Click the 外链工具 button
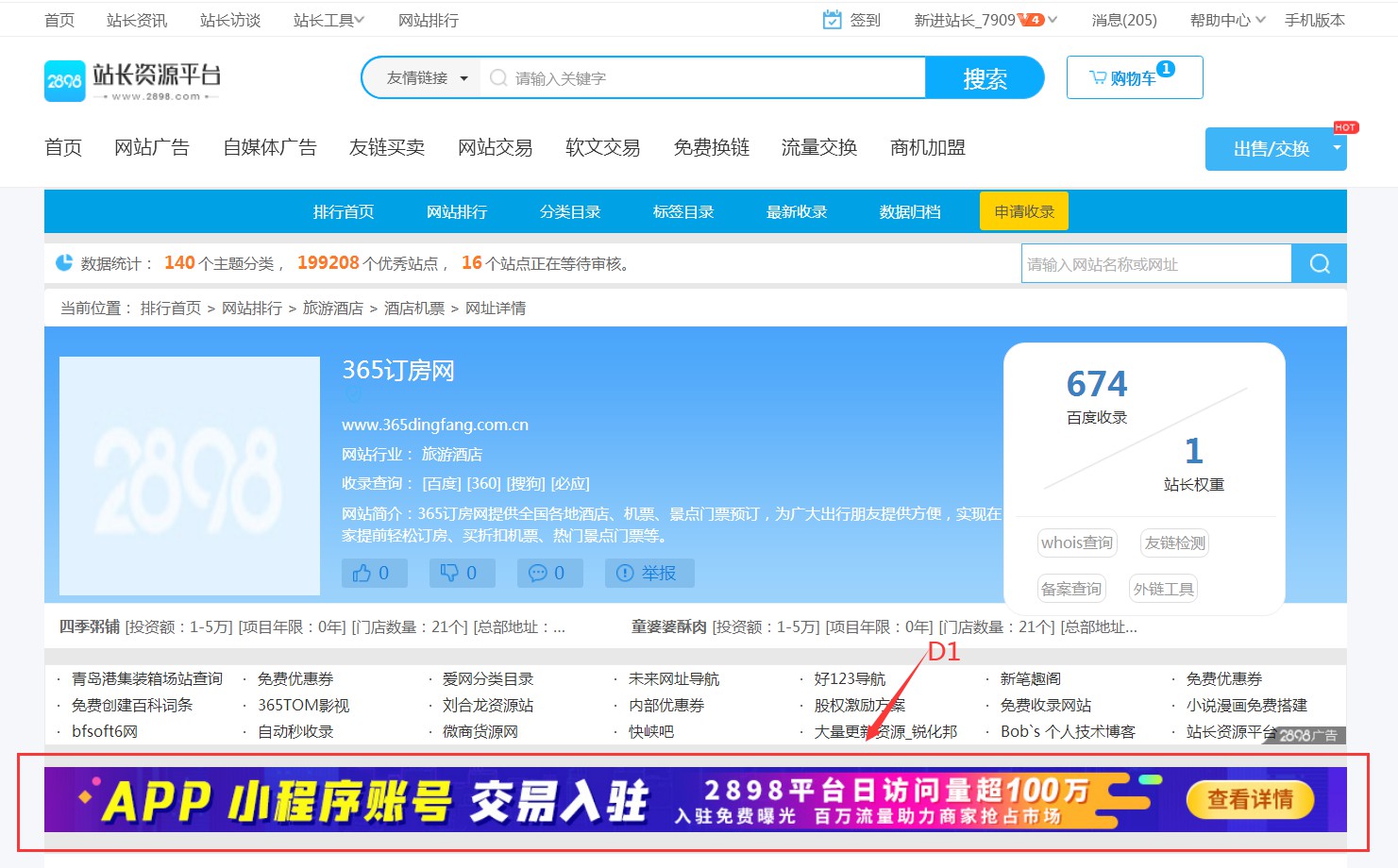 1164,589
